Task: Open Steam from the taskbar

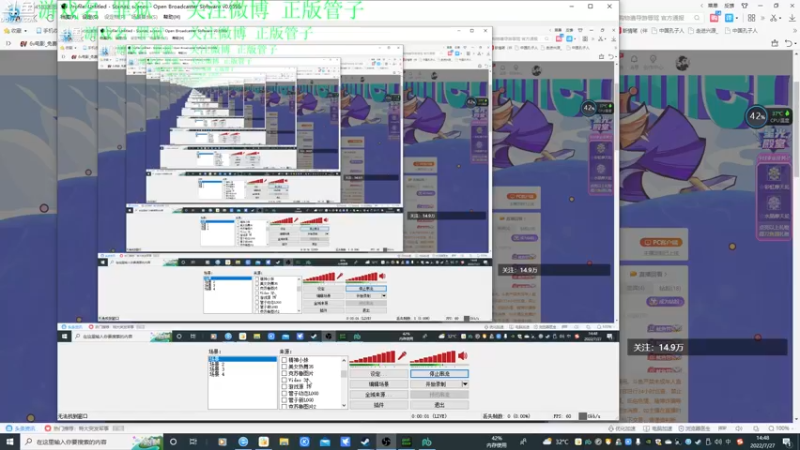Action: click(365, 441)
